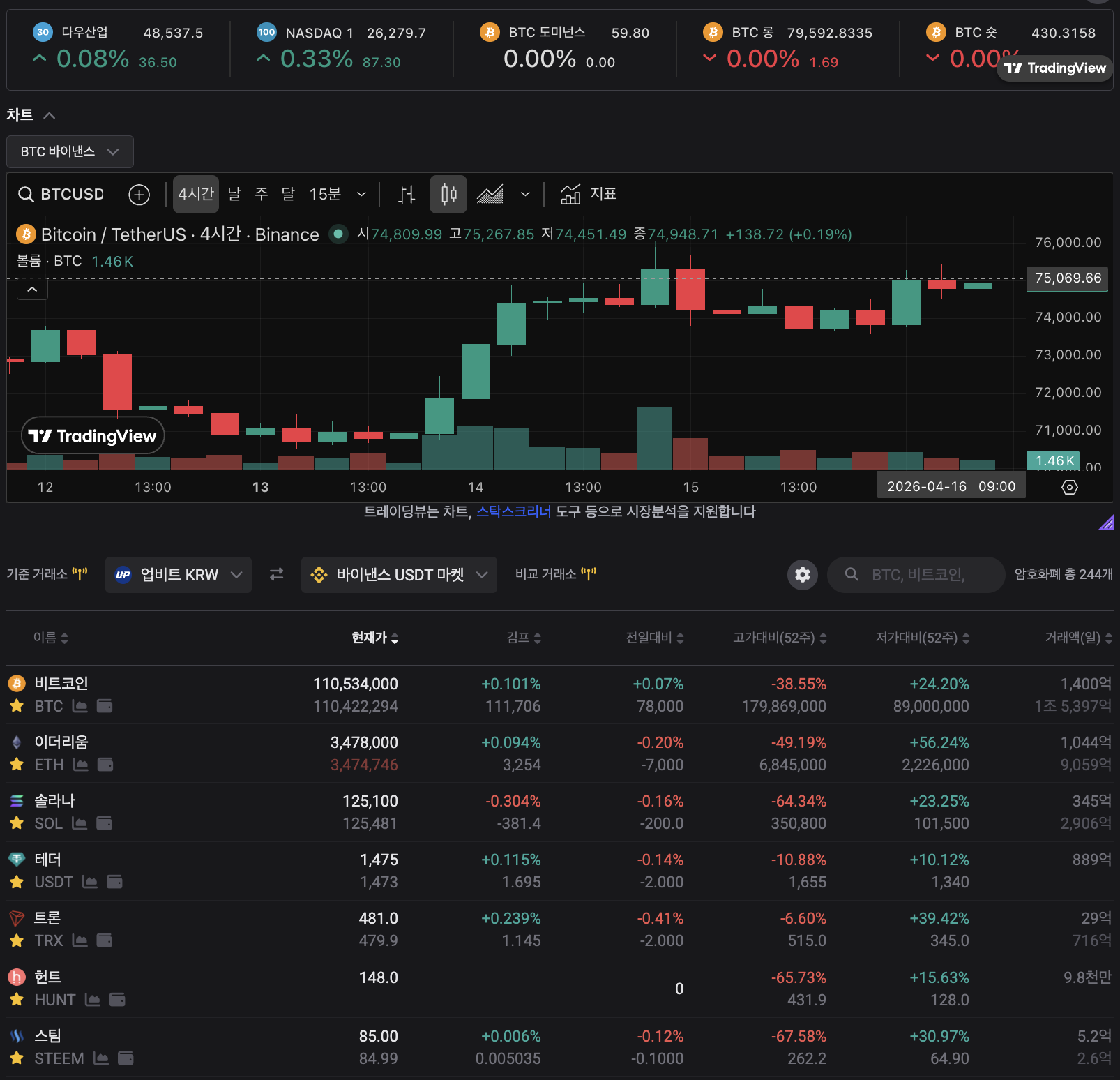
Task: Switch chart to bar style
Action: pyautogui.click(x=407, y=195)
